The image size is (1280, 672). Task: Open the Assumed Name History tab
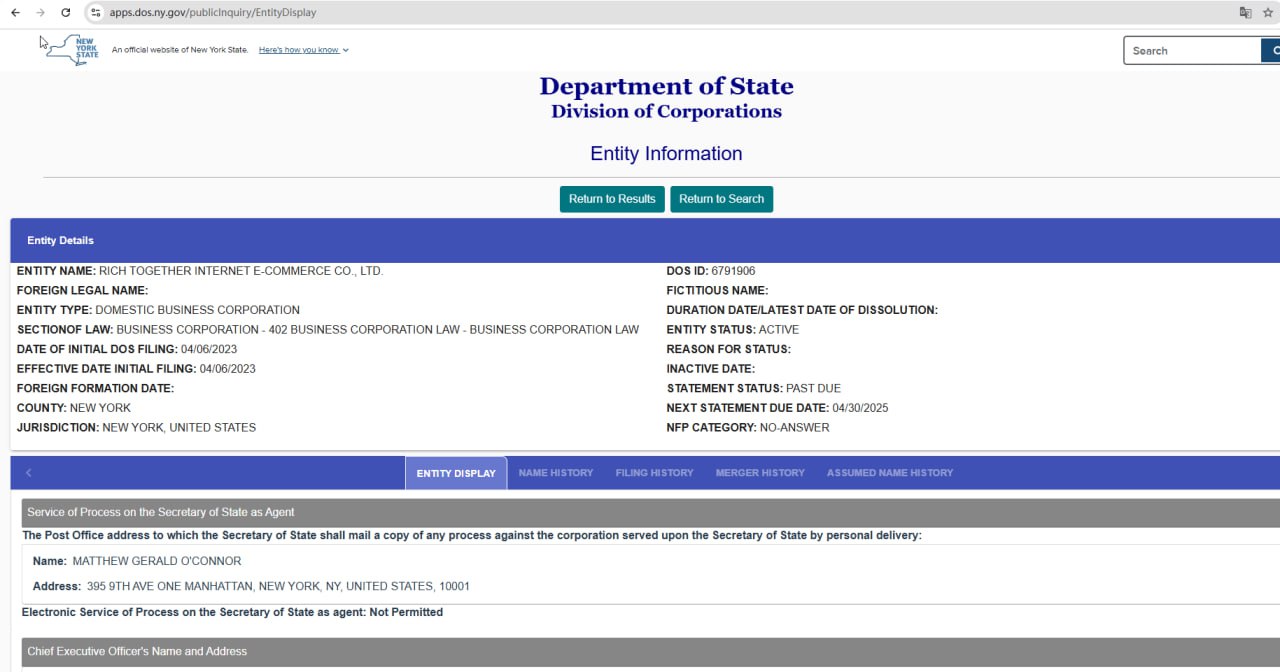tap(889, 473)
